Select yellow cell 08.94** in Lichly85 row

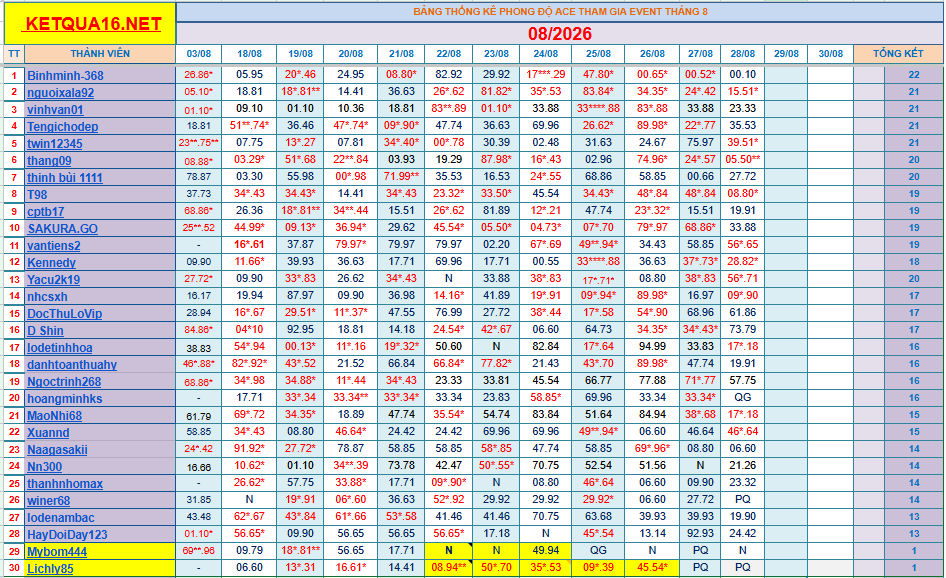449,568
